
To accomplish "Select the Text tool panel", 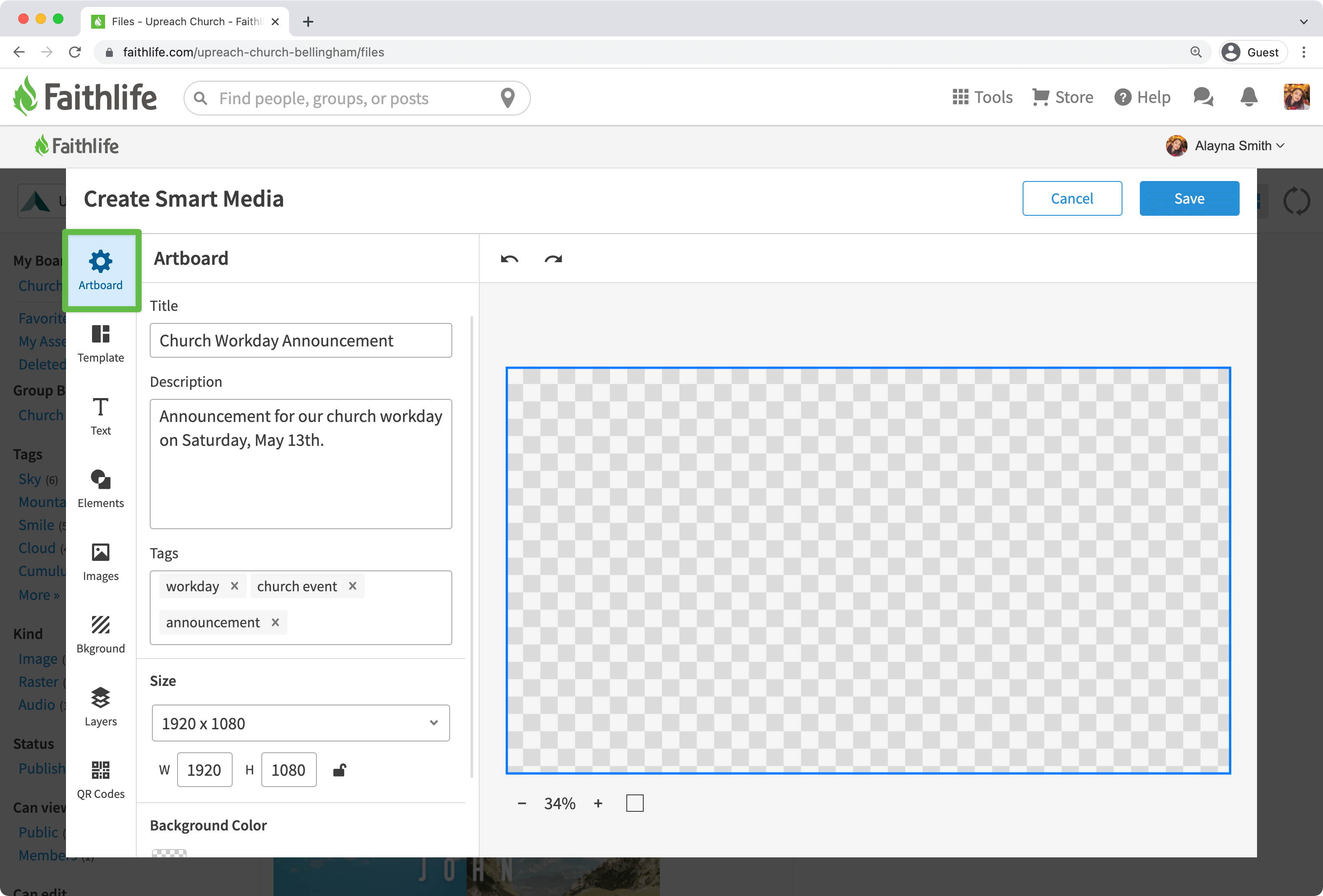I will pos(101,416).
